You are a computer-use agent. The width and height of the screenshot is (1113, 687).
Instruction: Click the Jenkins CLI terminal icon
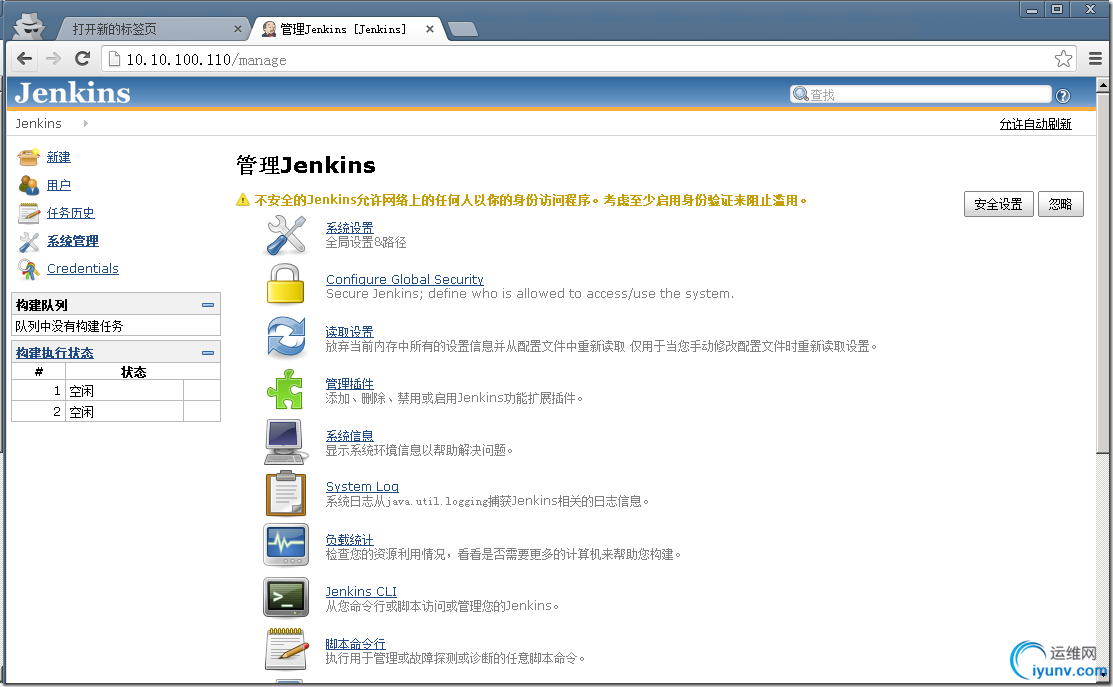click(x=286, y=598)
